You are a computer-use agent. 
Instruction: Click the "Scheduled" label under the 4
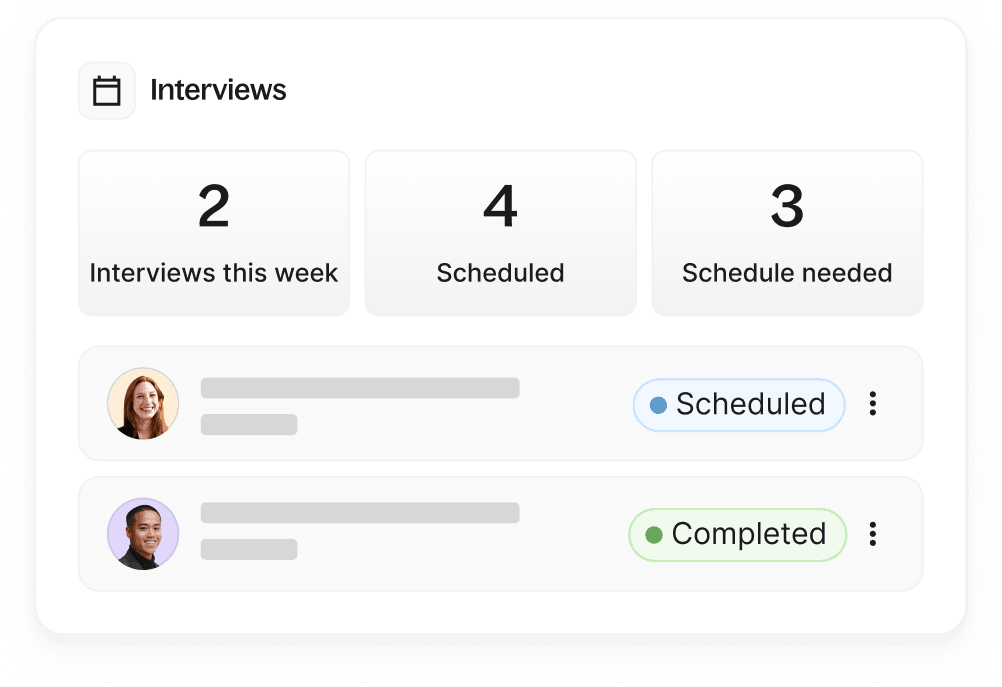click(x=500, y=273)
